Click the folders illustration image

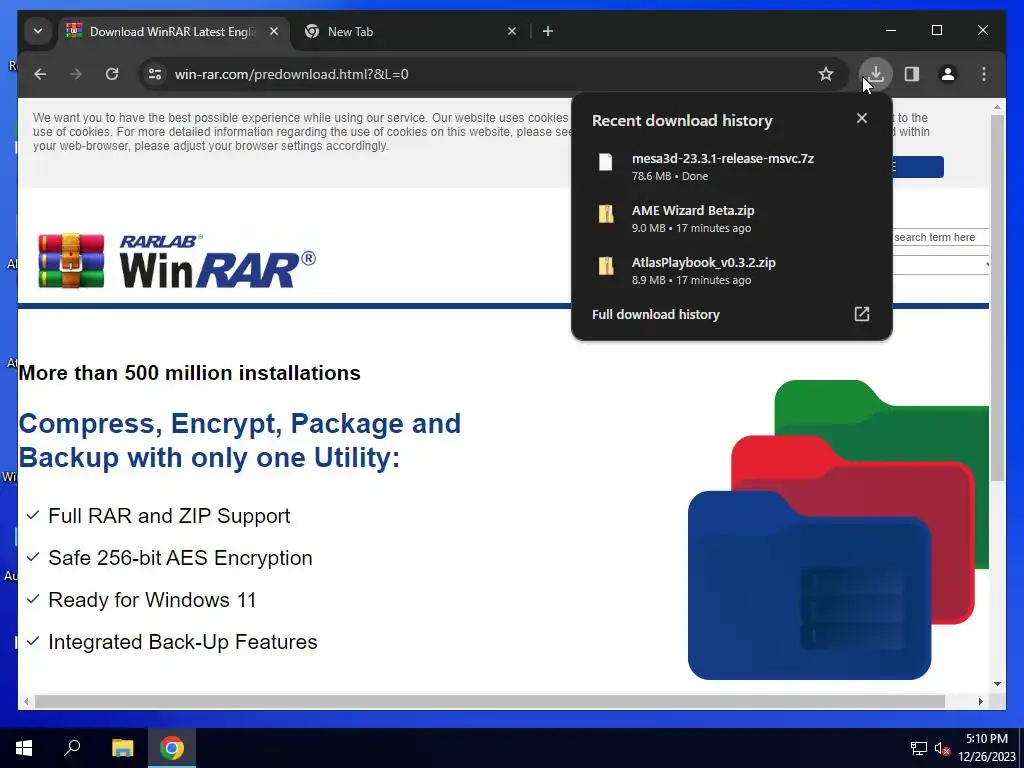[x=839, y=530]
